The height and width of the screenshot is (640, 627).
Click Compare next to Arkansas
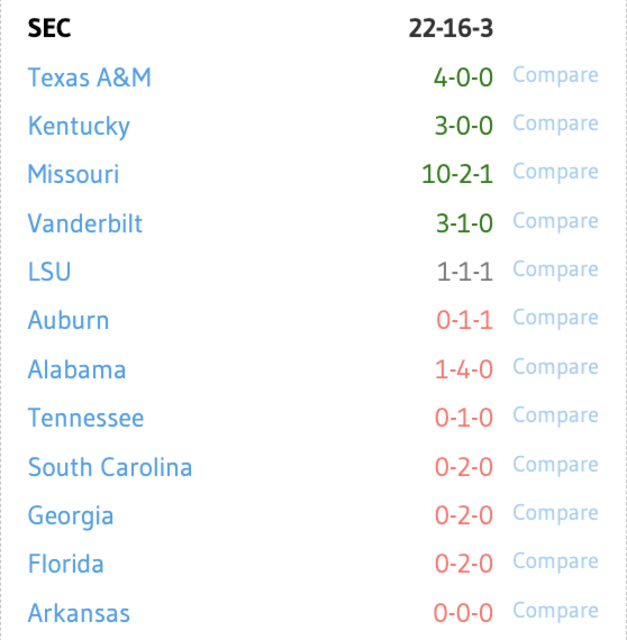(556, 611)
